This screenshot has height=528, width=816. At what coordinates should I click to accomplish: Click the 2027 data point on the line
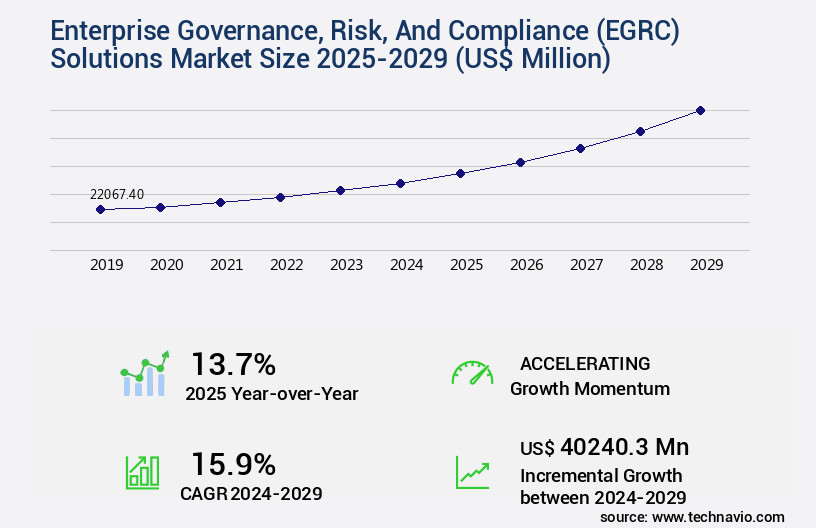(580, 148)
